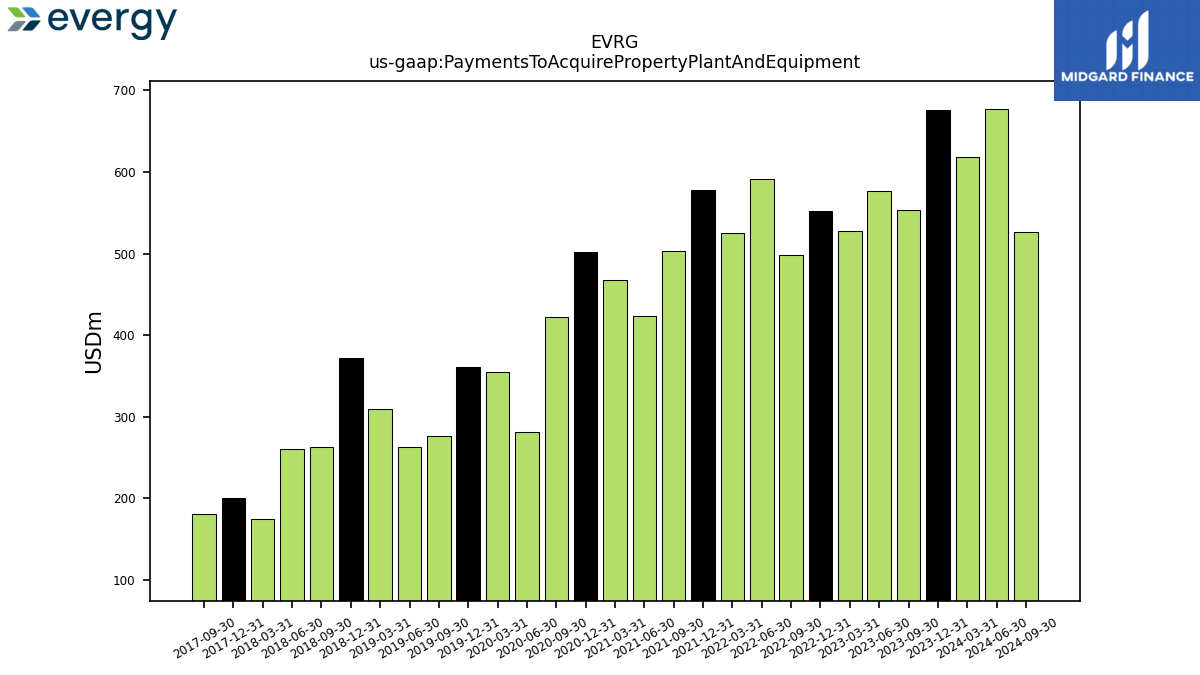This screenshot has height=675, width=1200.
Task: Click the 700 y-axis tick label
Action: click(126, 91)
